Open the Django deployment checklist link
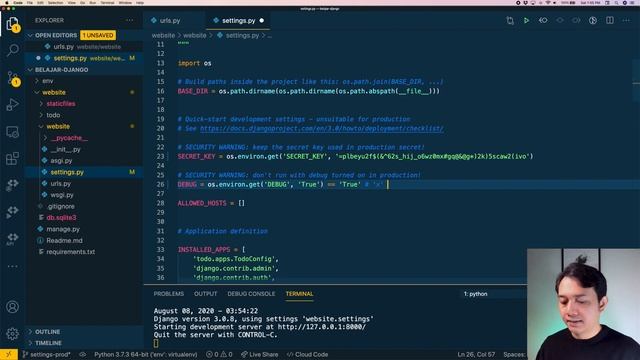This screenshot has height=360, width=640. [322, 129]
